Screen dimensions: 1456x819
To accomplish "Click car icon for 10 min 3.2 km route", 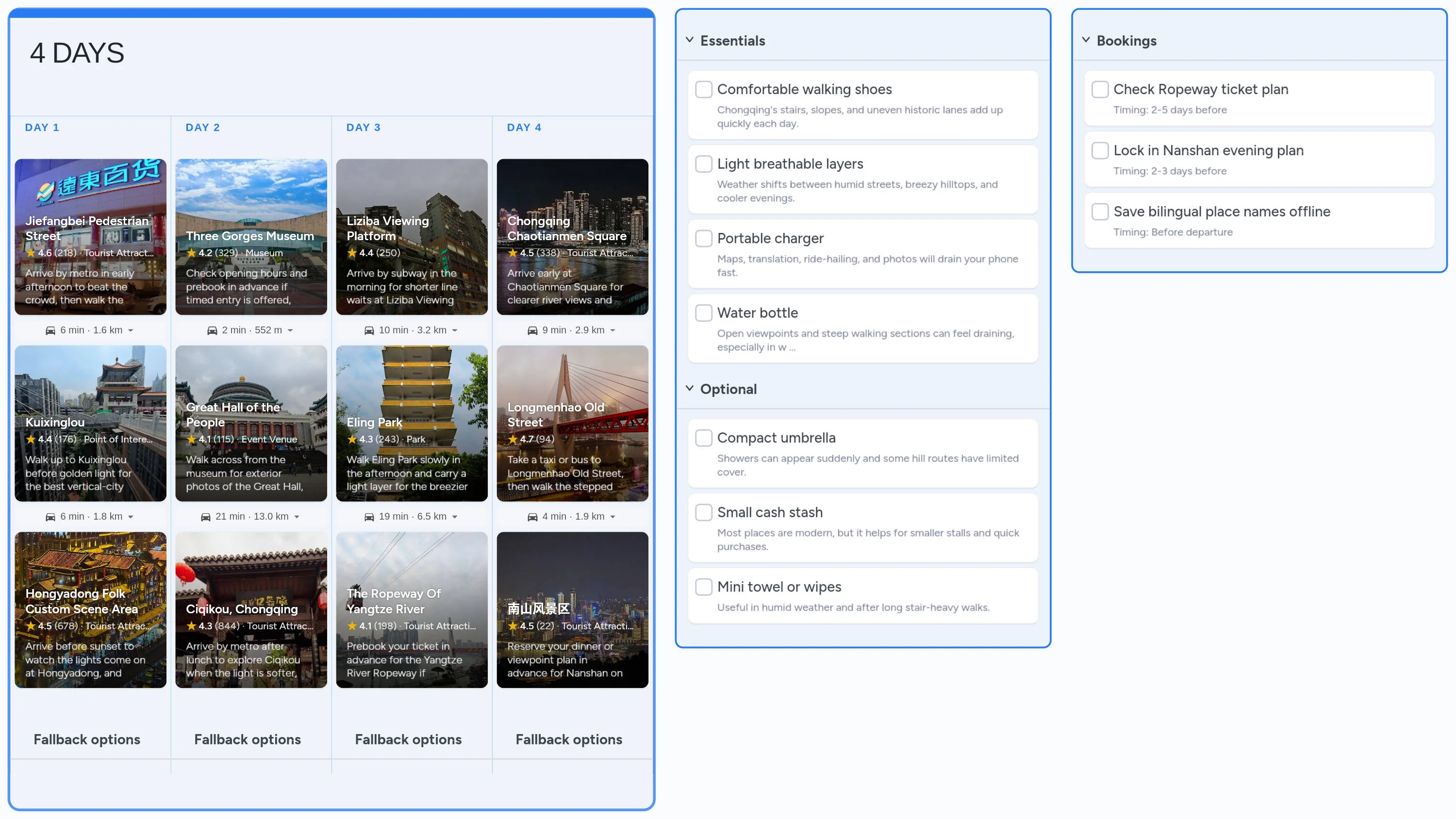I will (369, 330).
